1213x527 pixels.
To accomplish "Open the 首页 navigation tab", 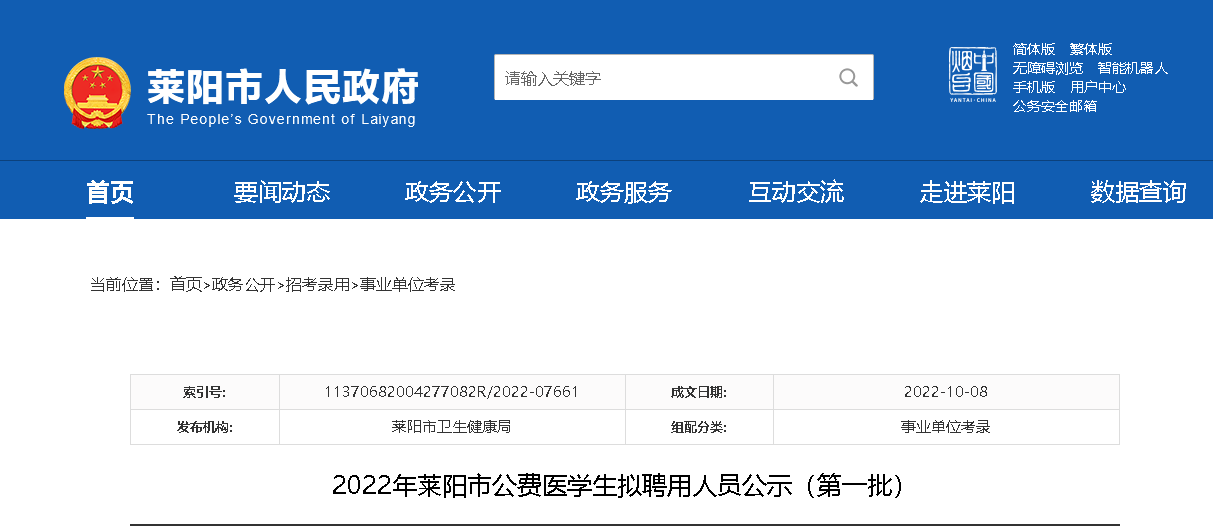I will tap(110, 192).
